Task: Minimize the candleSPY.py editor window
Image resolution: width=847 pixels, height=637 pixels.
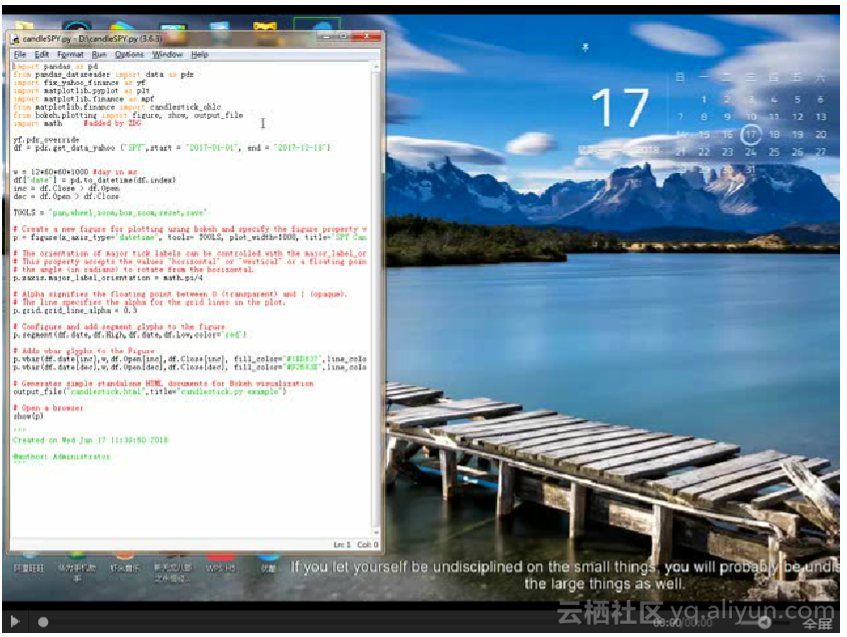Action: coord(326,36)
